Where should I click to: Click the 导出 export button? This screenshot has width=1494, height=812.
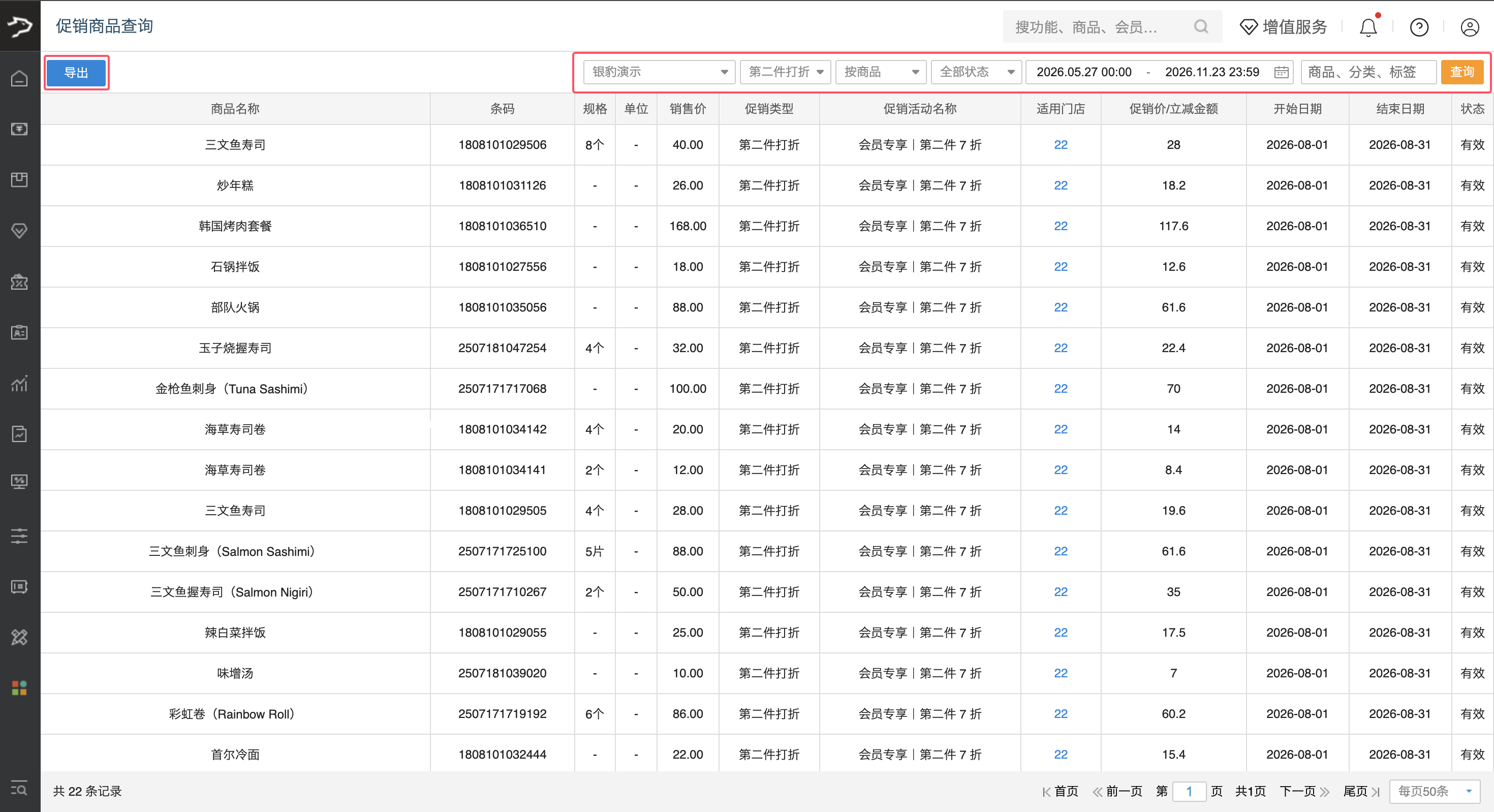coord(76,73)
